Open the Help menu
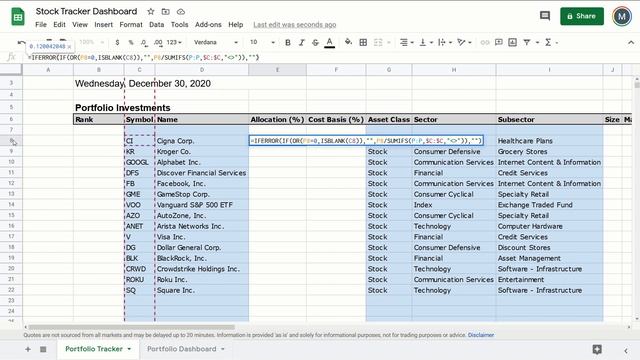 tap(236, 24)
